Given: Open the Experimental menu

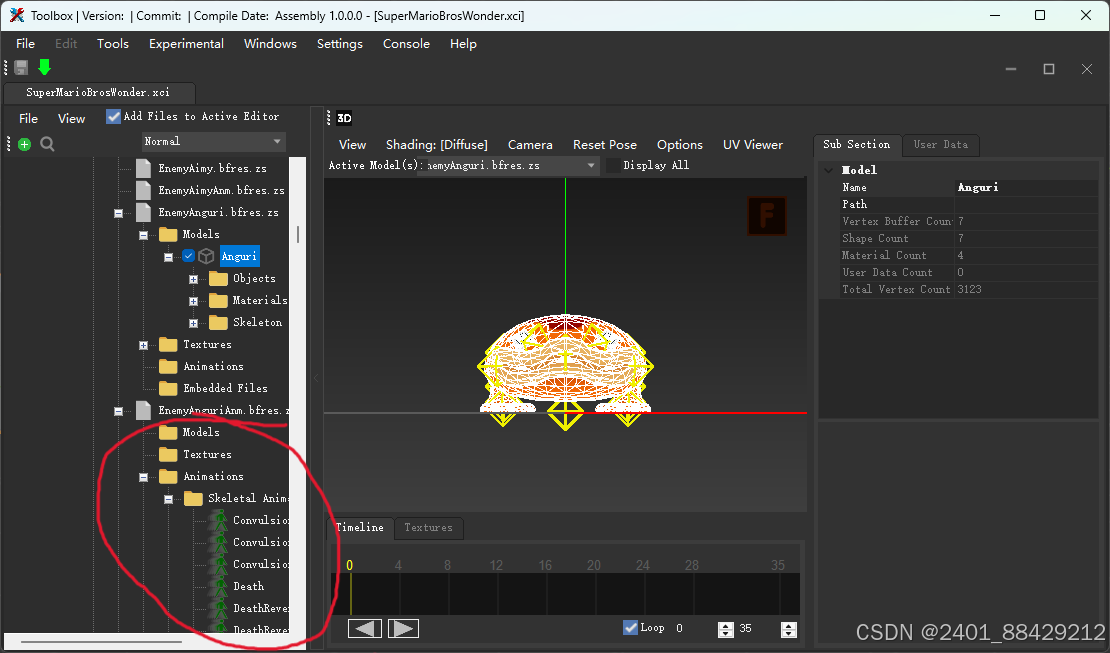Looking at the screenshot, I should (x=186, y=44).
